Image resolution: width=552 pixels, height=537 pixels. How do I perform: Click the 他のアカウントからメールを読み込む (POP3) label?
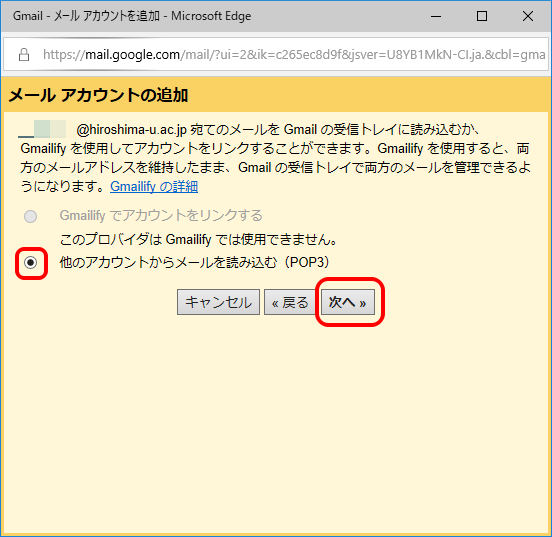194,262
